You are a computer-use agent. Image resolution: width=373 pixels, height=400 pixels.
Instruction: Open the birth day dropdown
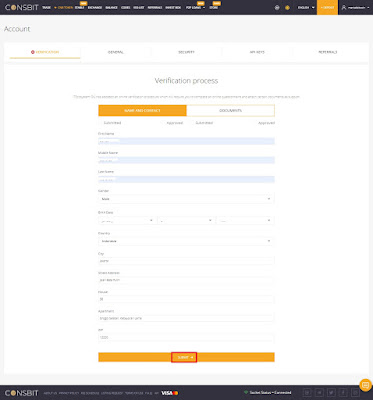(x=186, y=220)
